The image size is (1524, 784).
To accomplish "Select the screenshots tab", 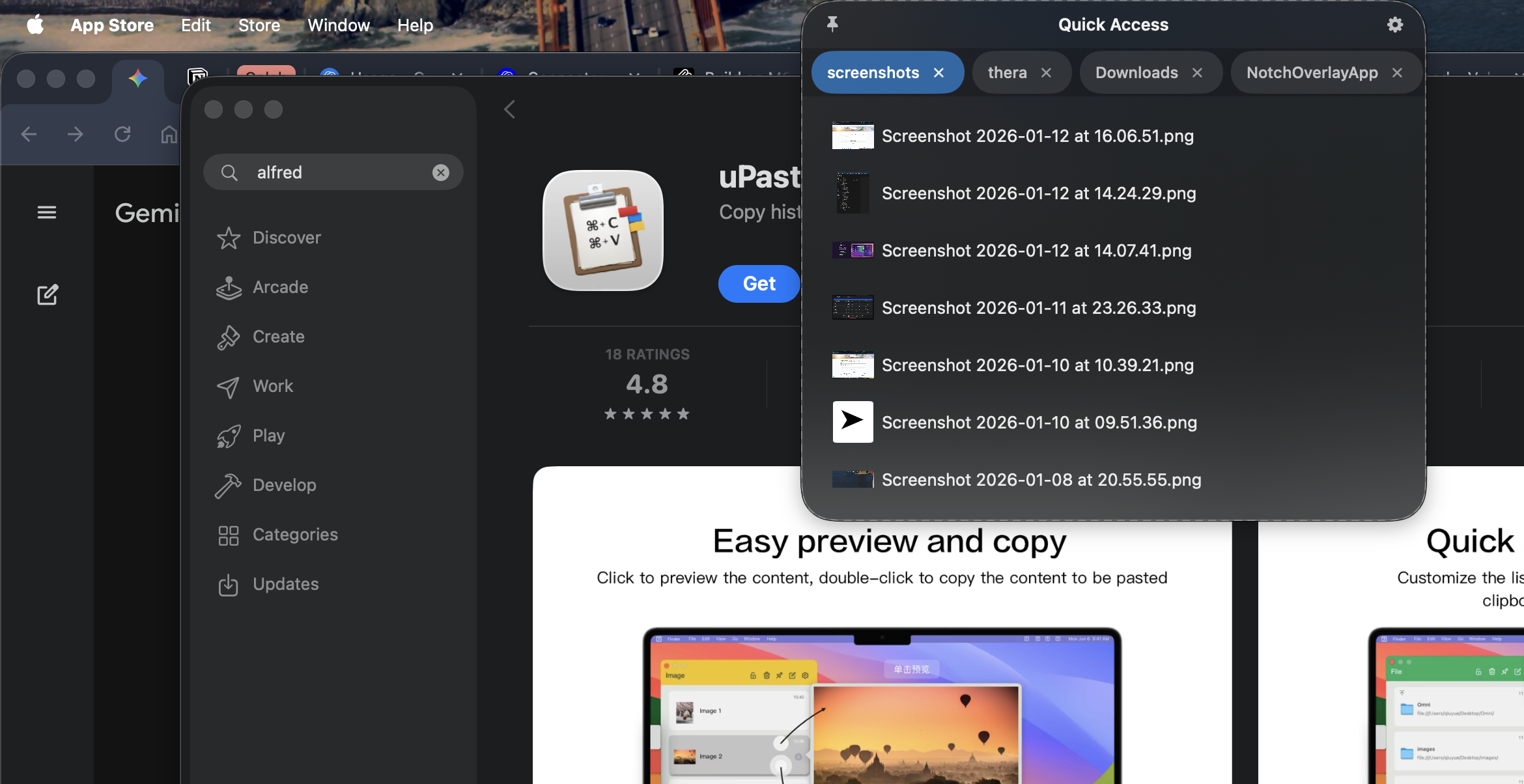I will [x=873, y=73].
